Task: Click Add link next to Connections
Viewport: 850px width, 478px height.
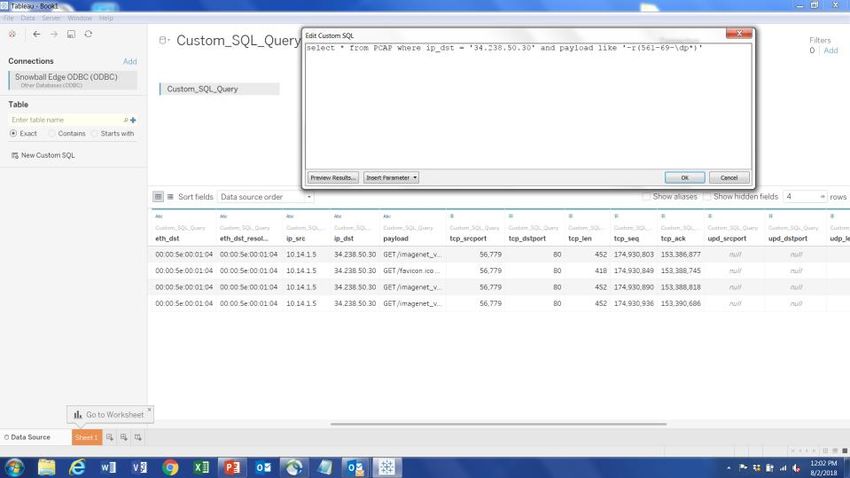Action: (x=130, y=61)
